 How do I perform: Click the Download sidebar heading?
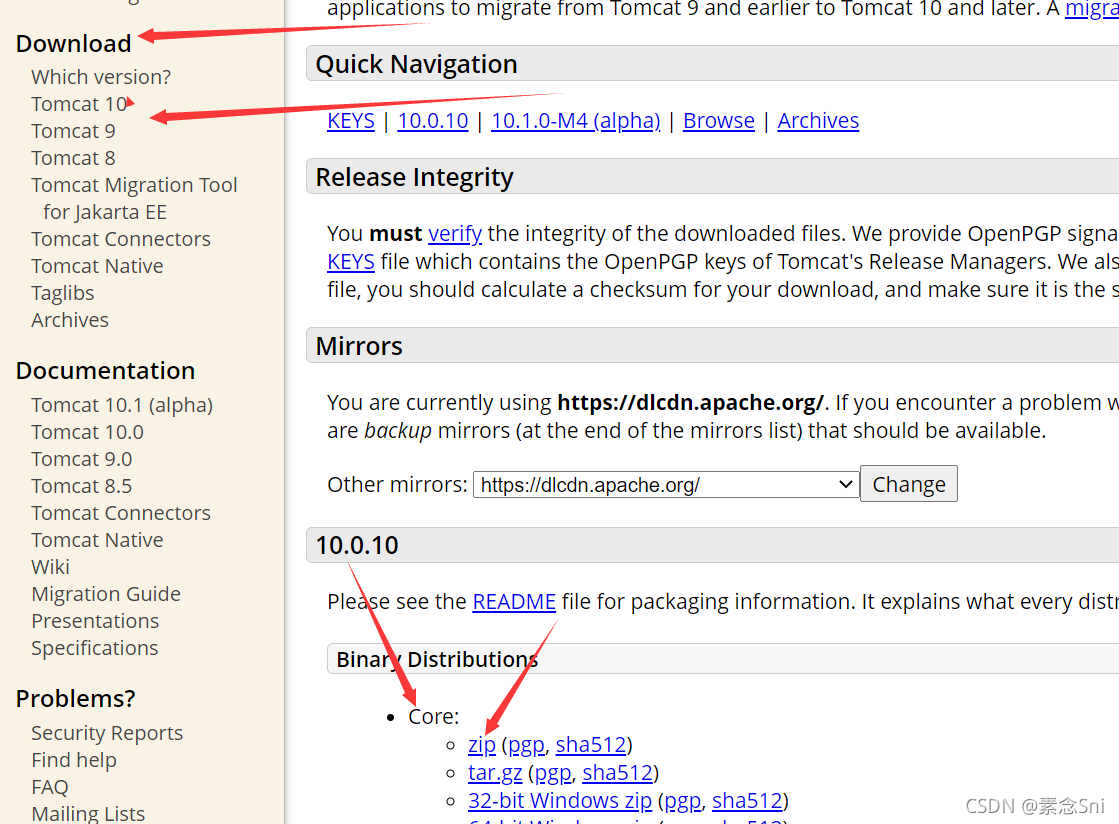tap(74, 44)
